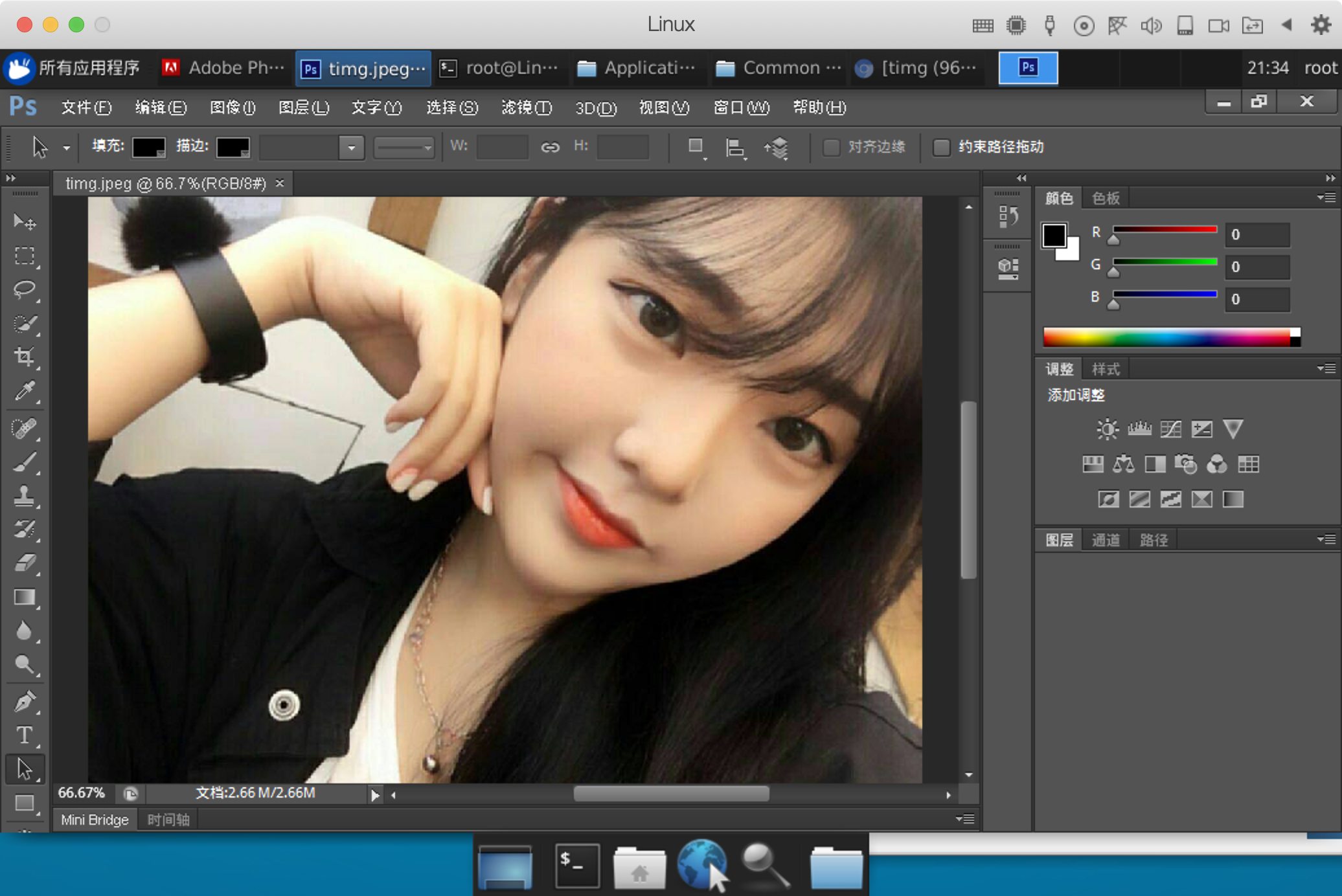
Task: Select the Eraser tool
Action: [x=25, y=563]
